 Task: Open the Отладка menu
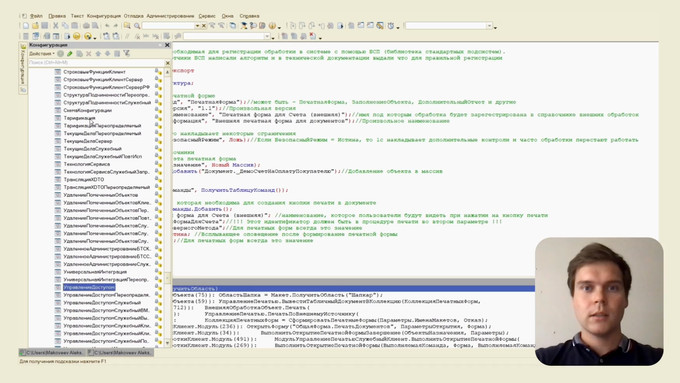[x=133, y=16]
